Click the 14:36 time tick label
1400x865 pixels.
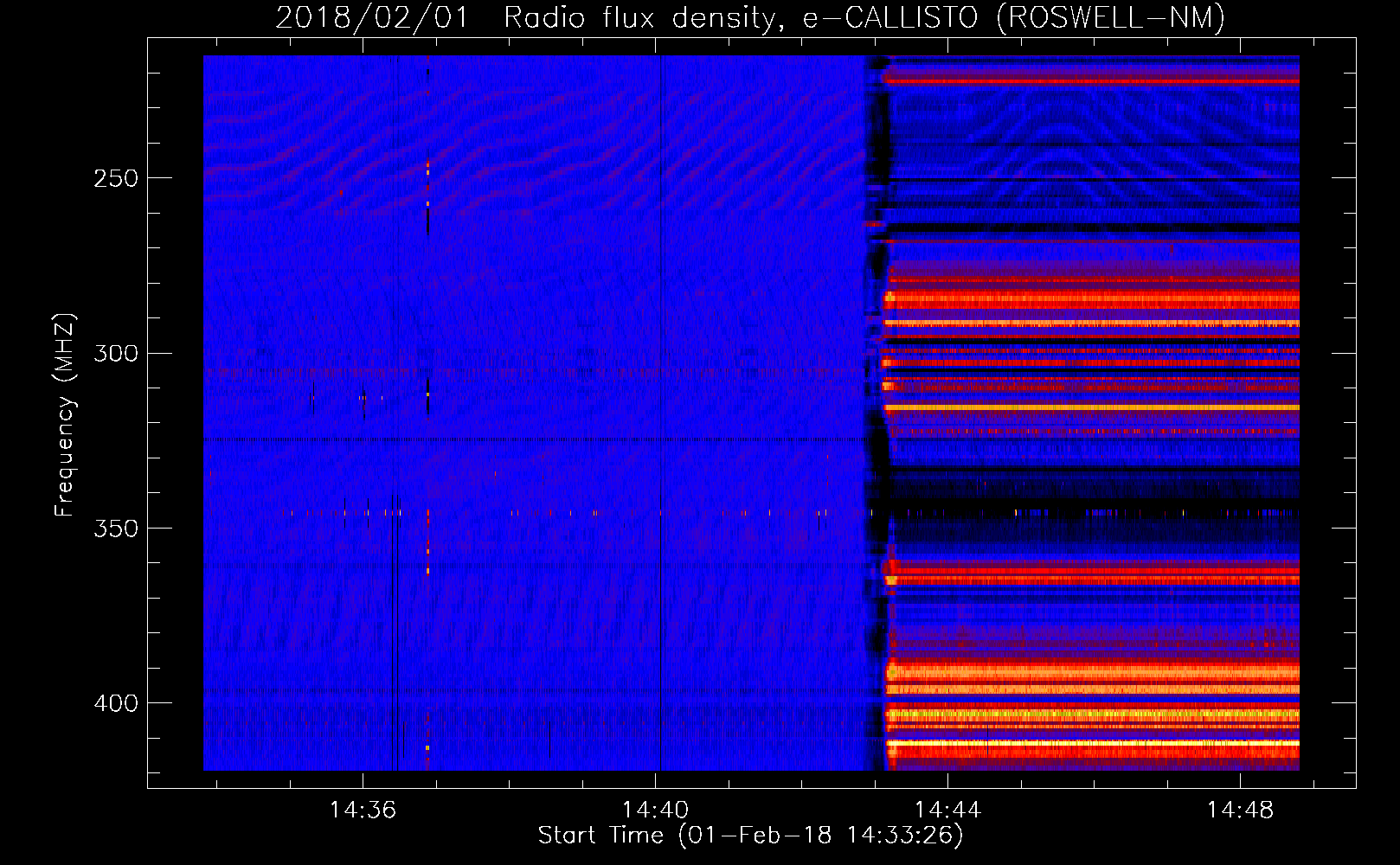click(363, 810)
